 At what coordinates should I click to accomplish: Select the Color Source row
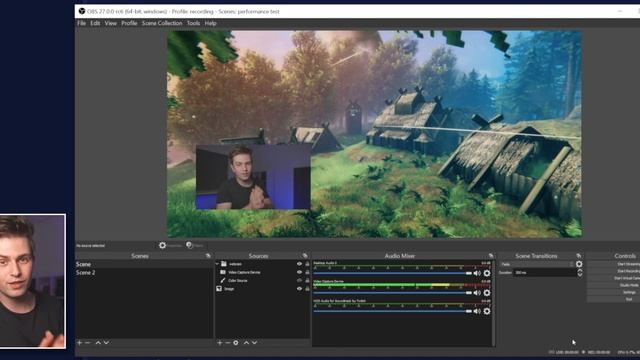(262, 280)
